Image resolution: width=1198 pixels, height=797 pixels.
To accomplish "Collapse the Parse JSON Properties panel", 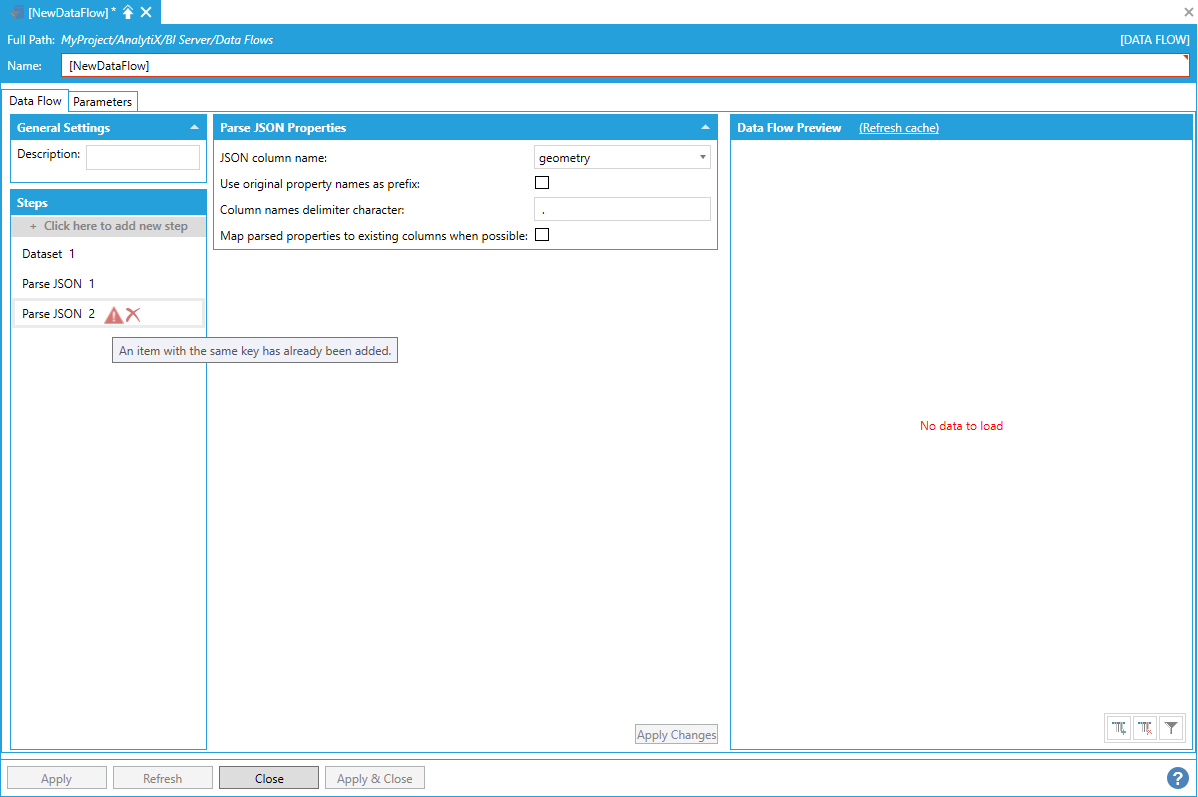I will (x=705, y=128).
